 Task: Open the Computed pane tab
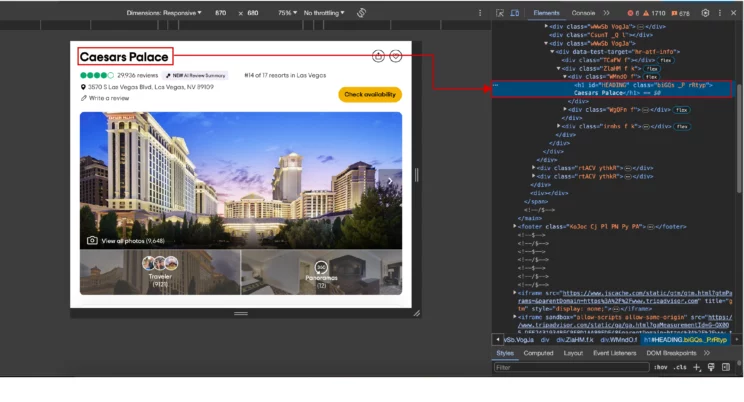[538, 353]
